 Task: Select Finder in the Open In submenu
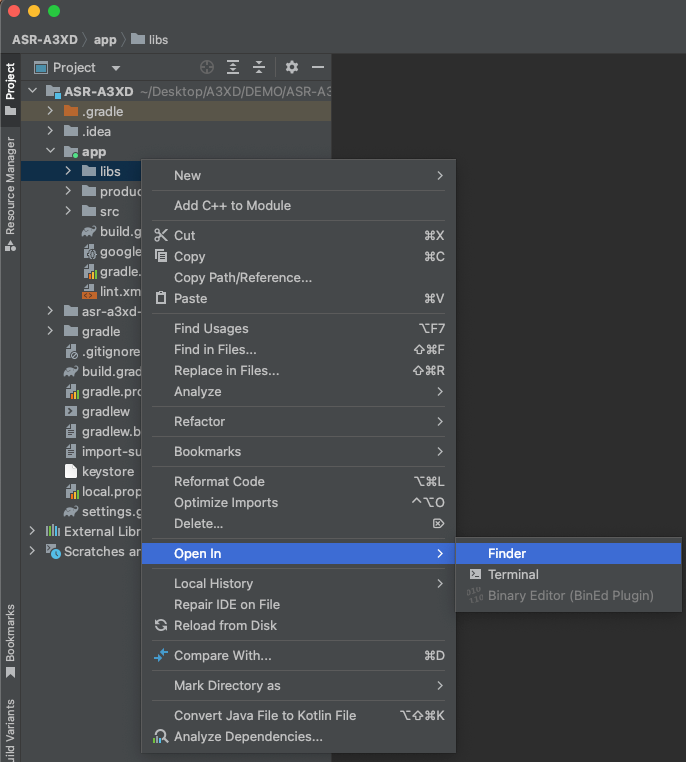[506, 553]
